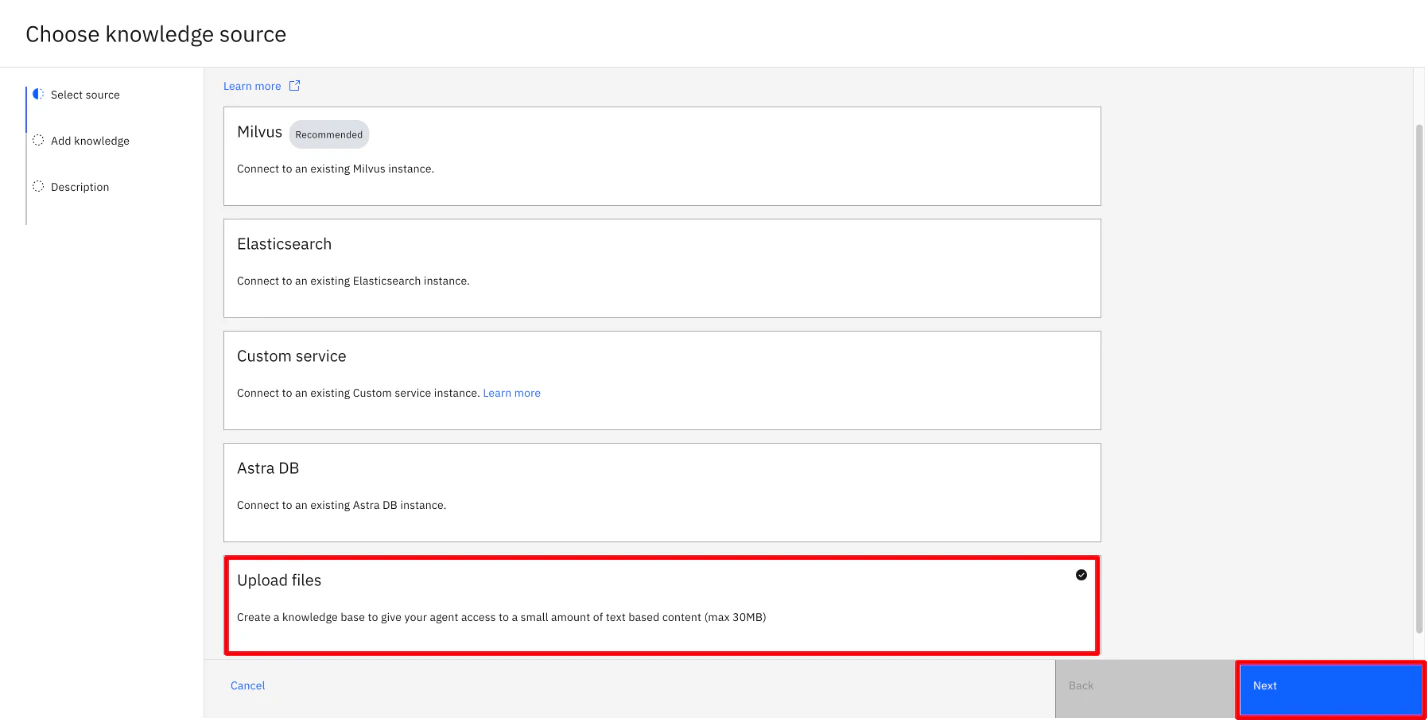Choose the Upload files source card
This screenshot has width=1428, height=720.
pos(662,605)
